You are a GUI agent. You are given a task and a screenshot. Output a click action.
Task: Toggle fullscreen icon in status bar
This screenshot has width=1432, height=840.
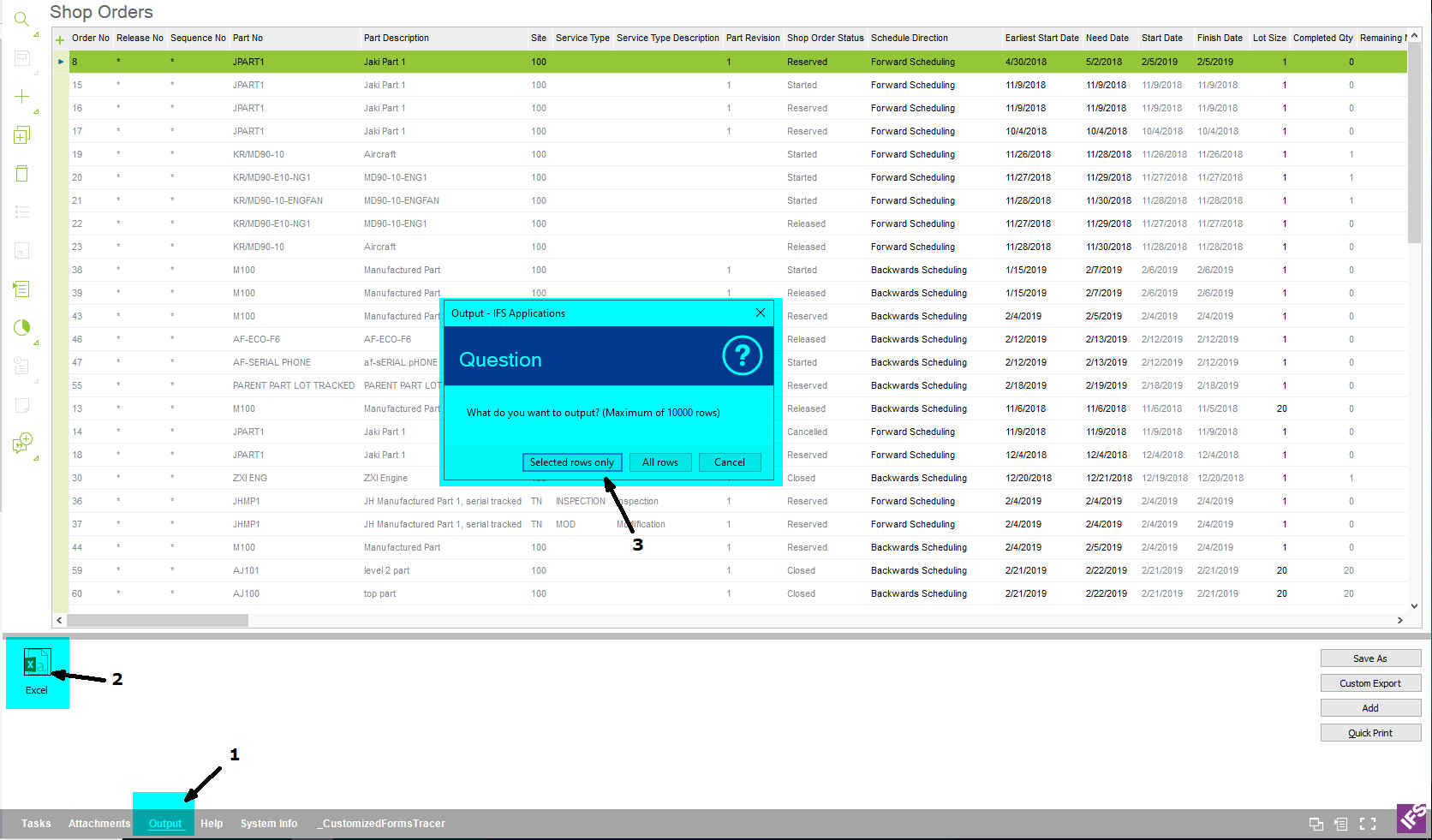pyautogui.click(x=1368, y=824)
